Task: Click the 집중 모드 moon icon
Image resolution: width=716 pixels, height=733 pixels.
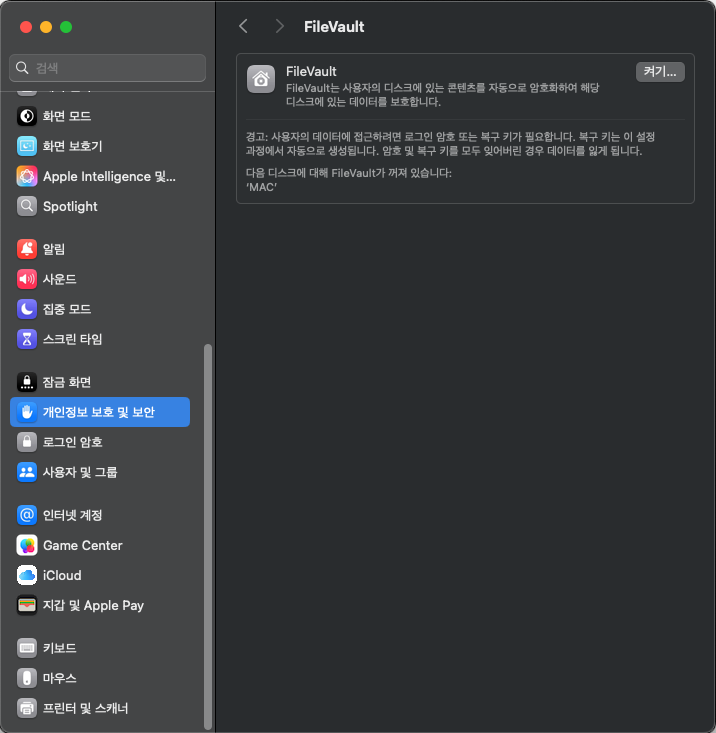Action: click(x=27, y=309)
